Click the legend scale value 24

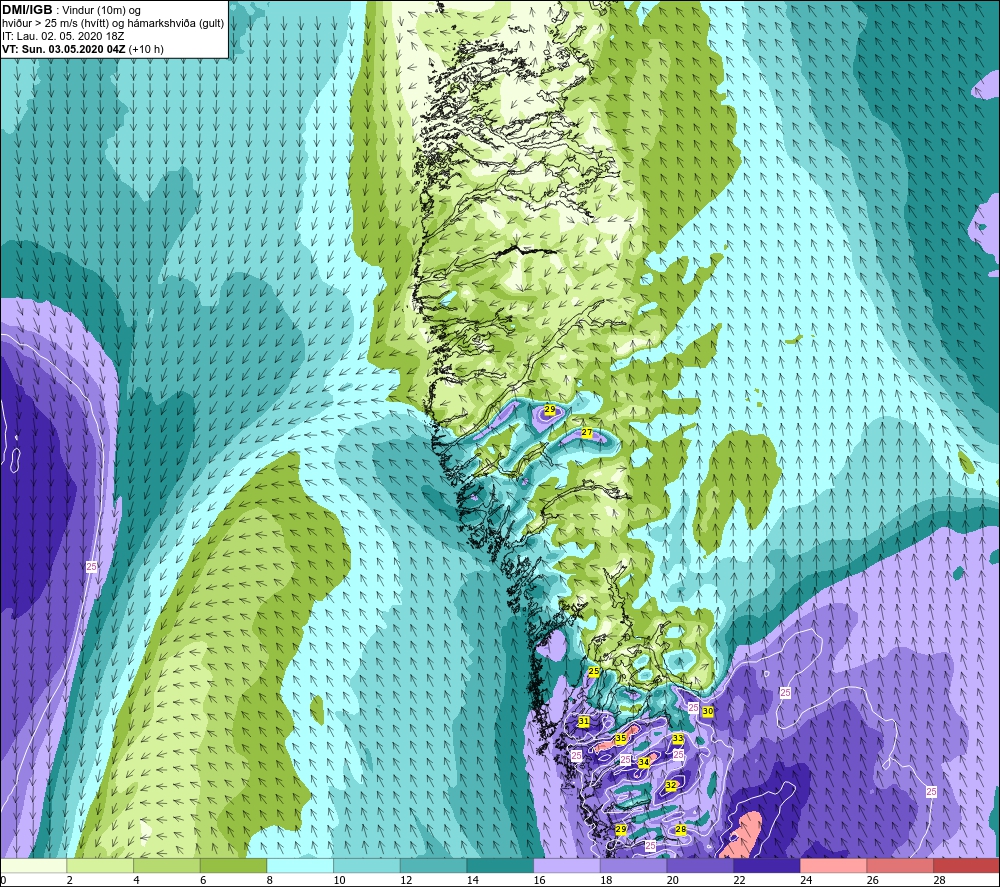point(806,880)
